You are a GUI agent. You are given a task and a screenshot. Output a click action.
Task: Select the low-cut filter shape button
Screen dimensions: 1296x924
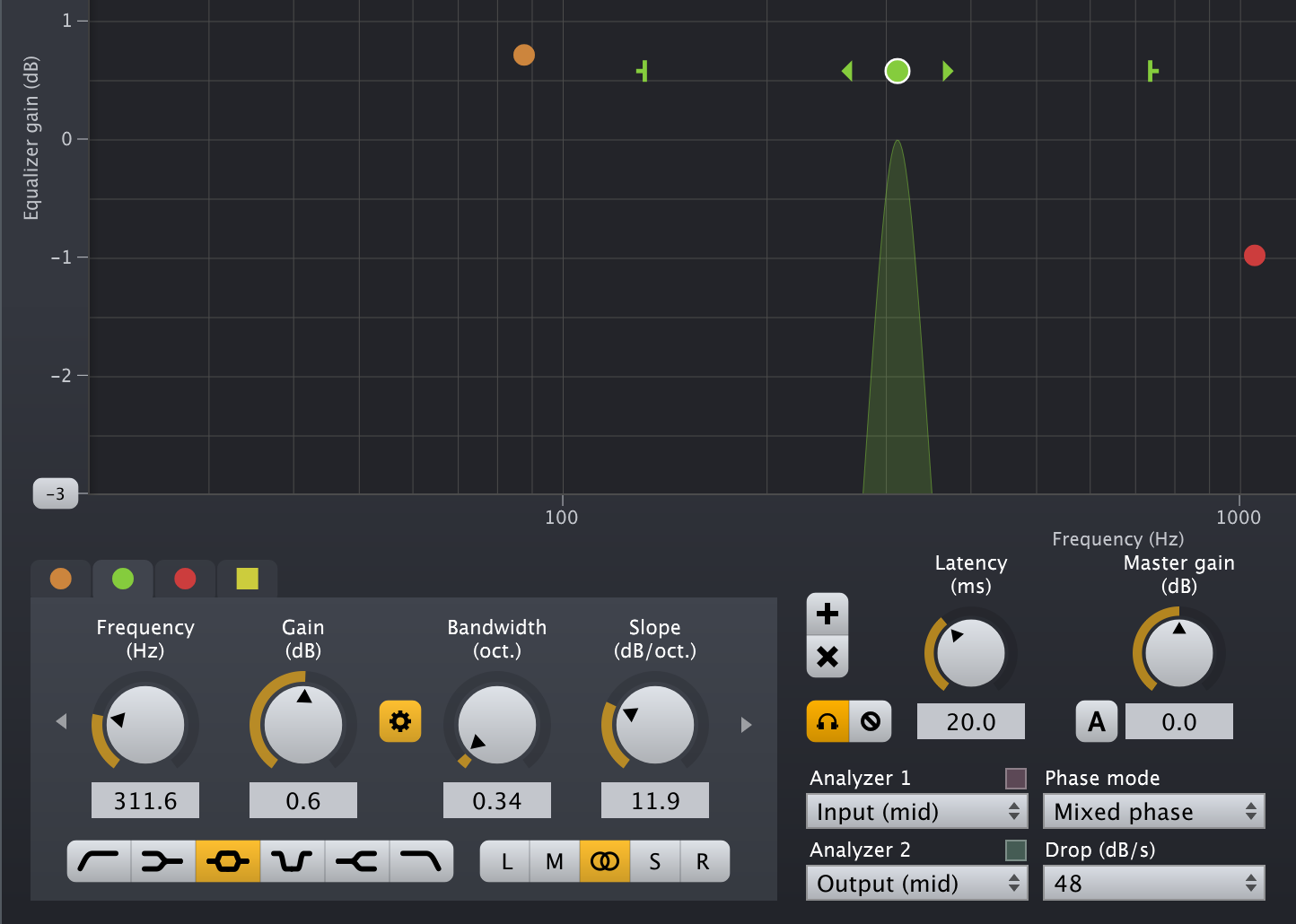[x=100, y=862]
